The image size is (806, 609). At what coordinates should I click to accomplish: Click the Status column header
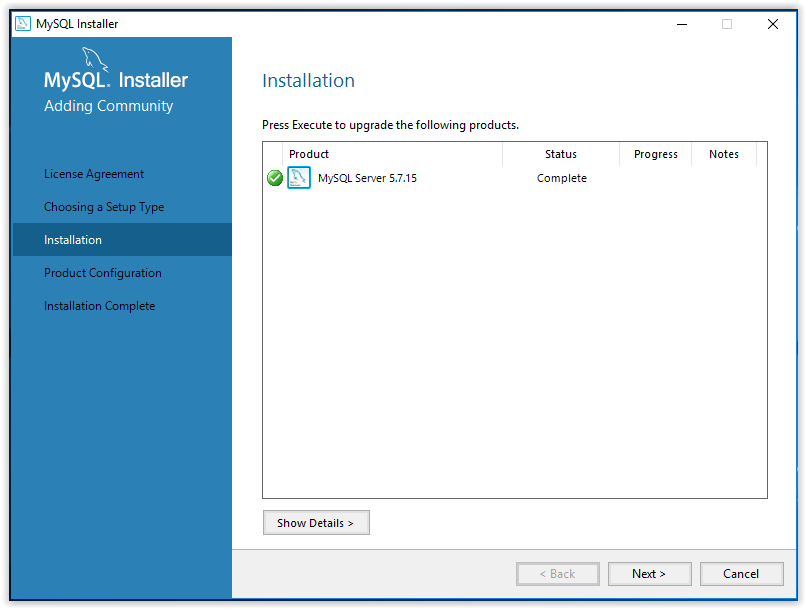561,154
